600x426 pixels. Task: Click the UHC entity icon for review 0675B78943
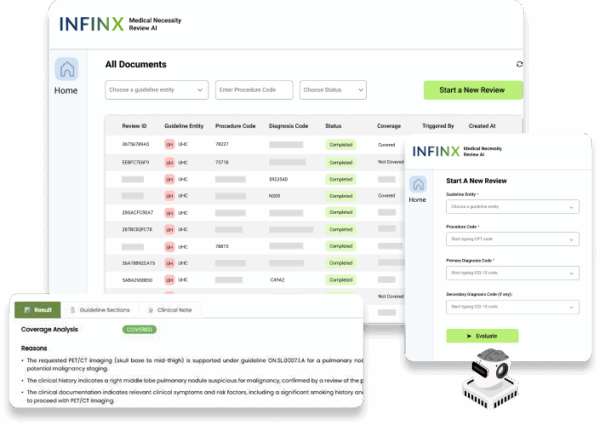[x=169, y=144]
